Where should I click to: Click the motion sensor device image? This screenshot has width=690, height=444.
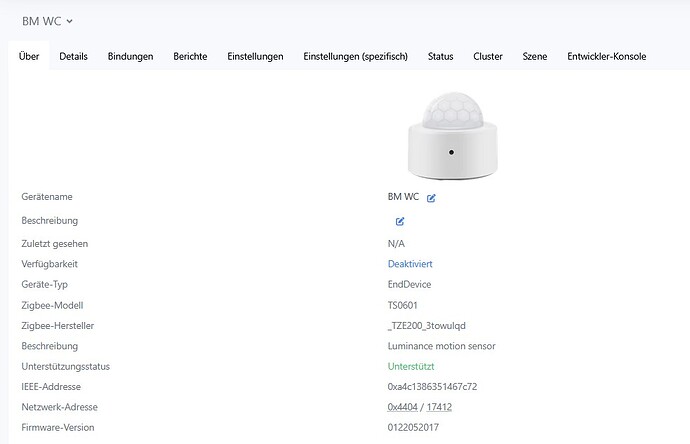(452, 135)
